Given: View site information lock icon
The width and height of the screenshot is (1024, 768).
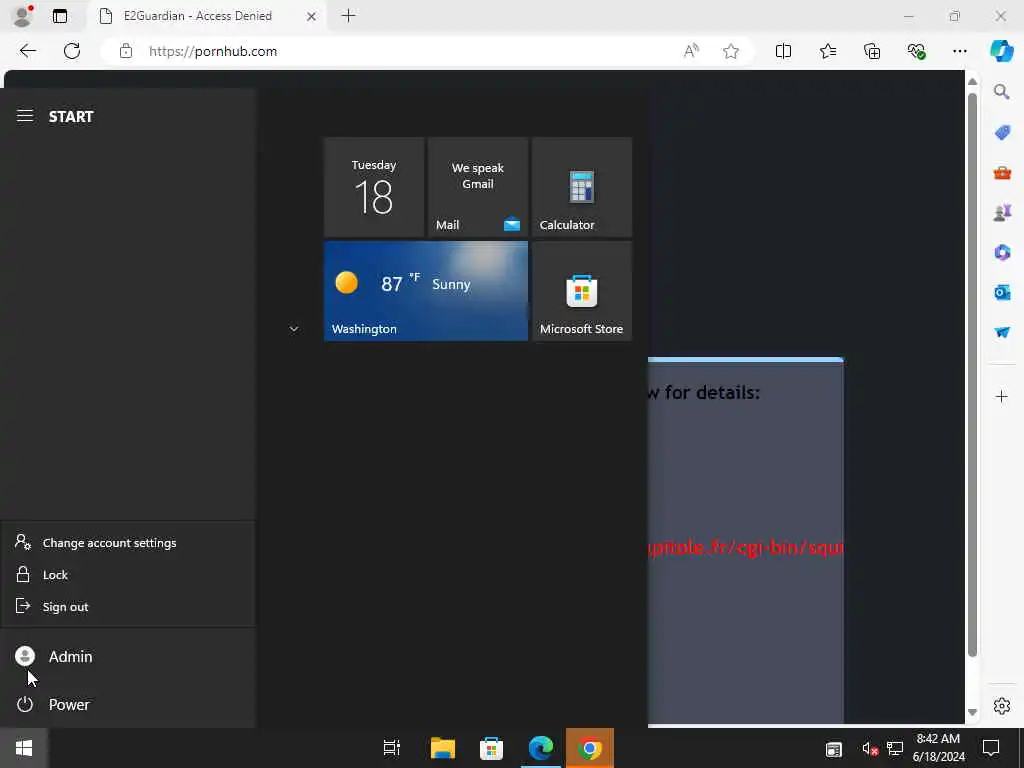Looking at the screenshot, I should [126, 51].
